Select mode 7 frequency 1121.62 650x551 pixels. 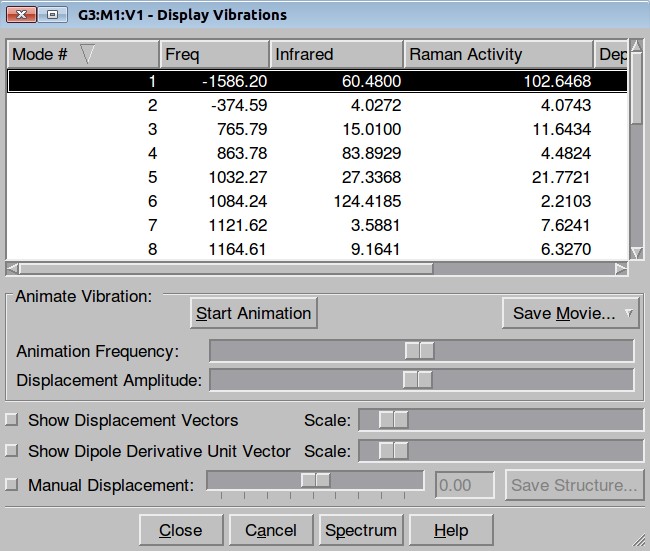317,225
